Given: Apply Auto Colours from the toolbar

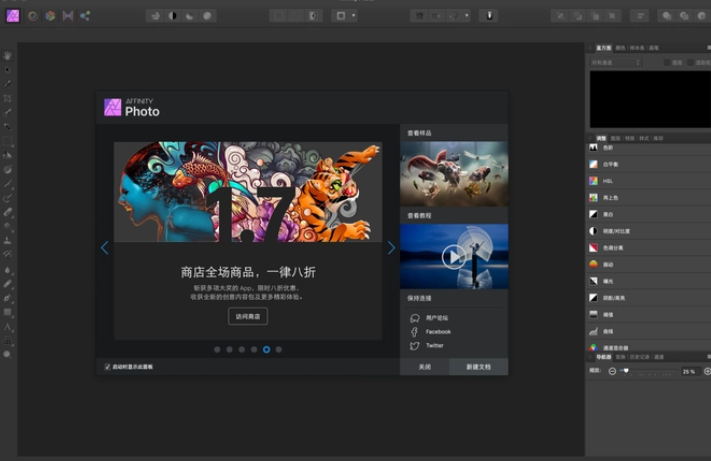Looking at the screenshot, I should click(x=190, y=16).
